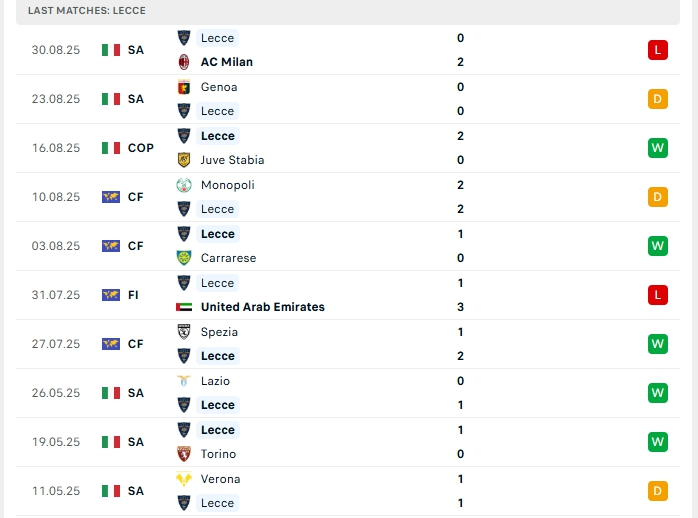This screenshot has width=698, height=518.
Task: Click the Verona club crest icon
Action: pos(184,479)
